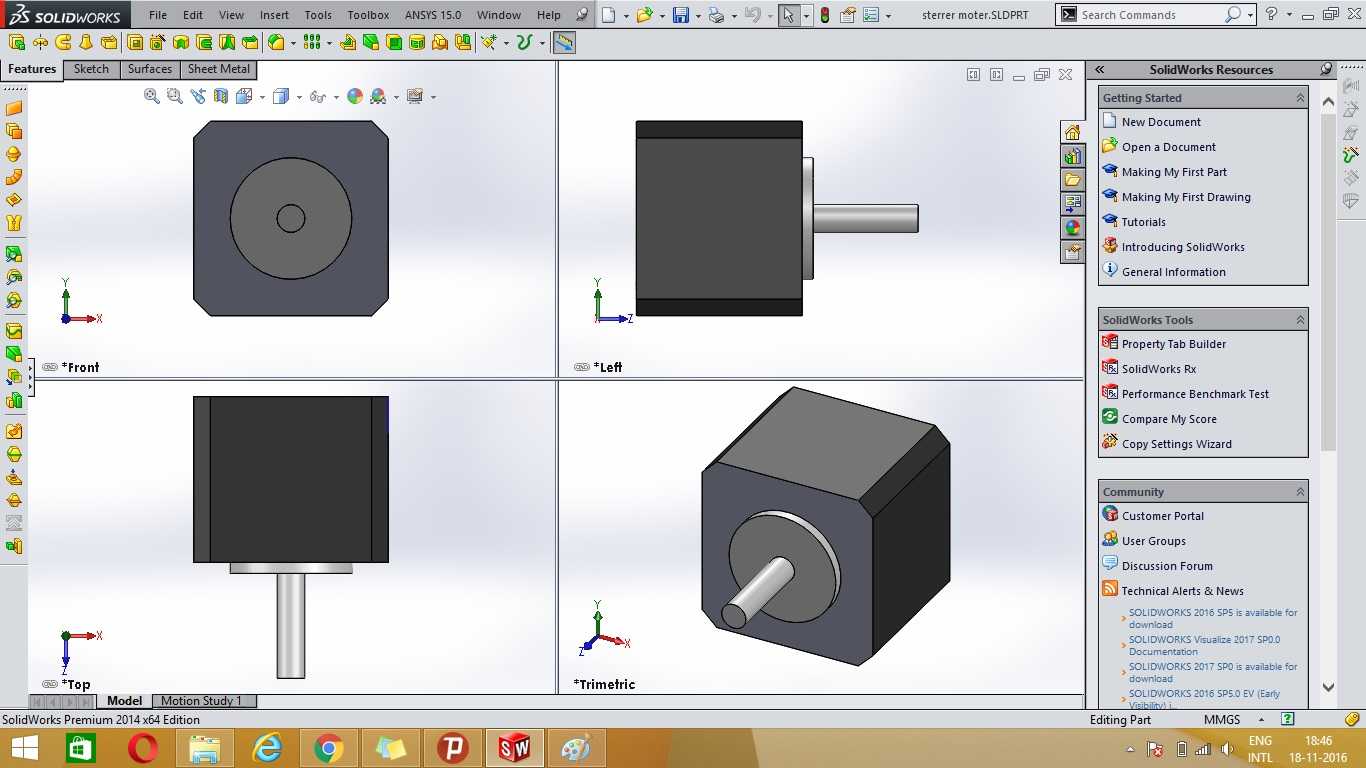Screen dimensions: 1366x768
Task: Open Opera browser from the taskbar
Action: pos(143,748)
